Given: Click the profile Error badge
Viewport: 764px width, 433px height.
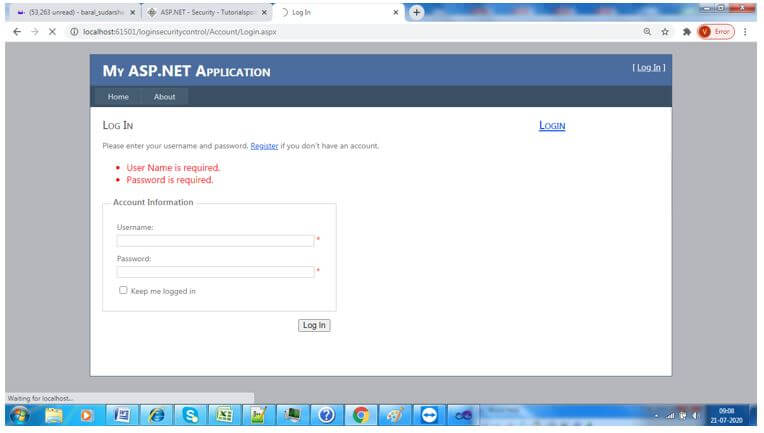Looking at the screenshot, I should pos(716,32).
